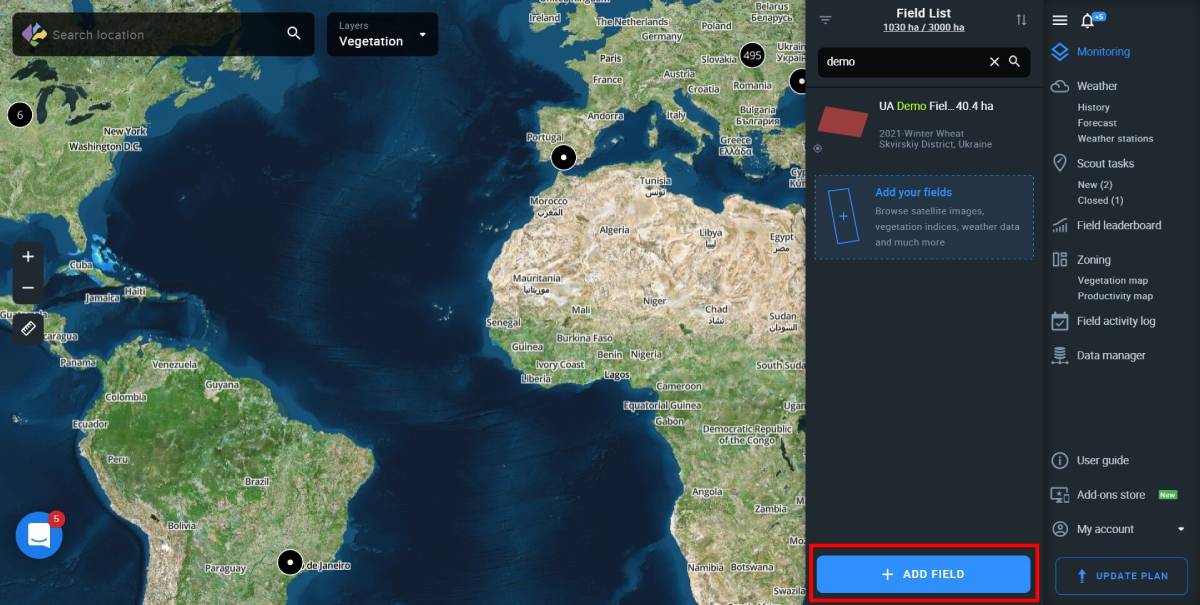Click the 495 cluster marker on map

753,55
